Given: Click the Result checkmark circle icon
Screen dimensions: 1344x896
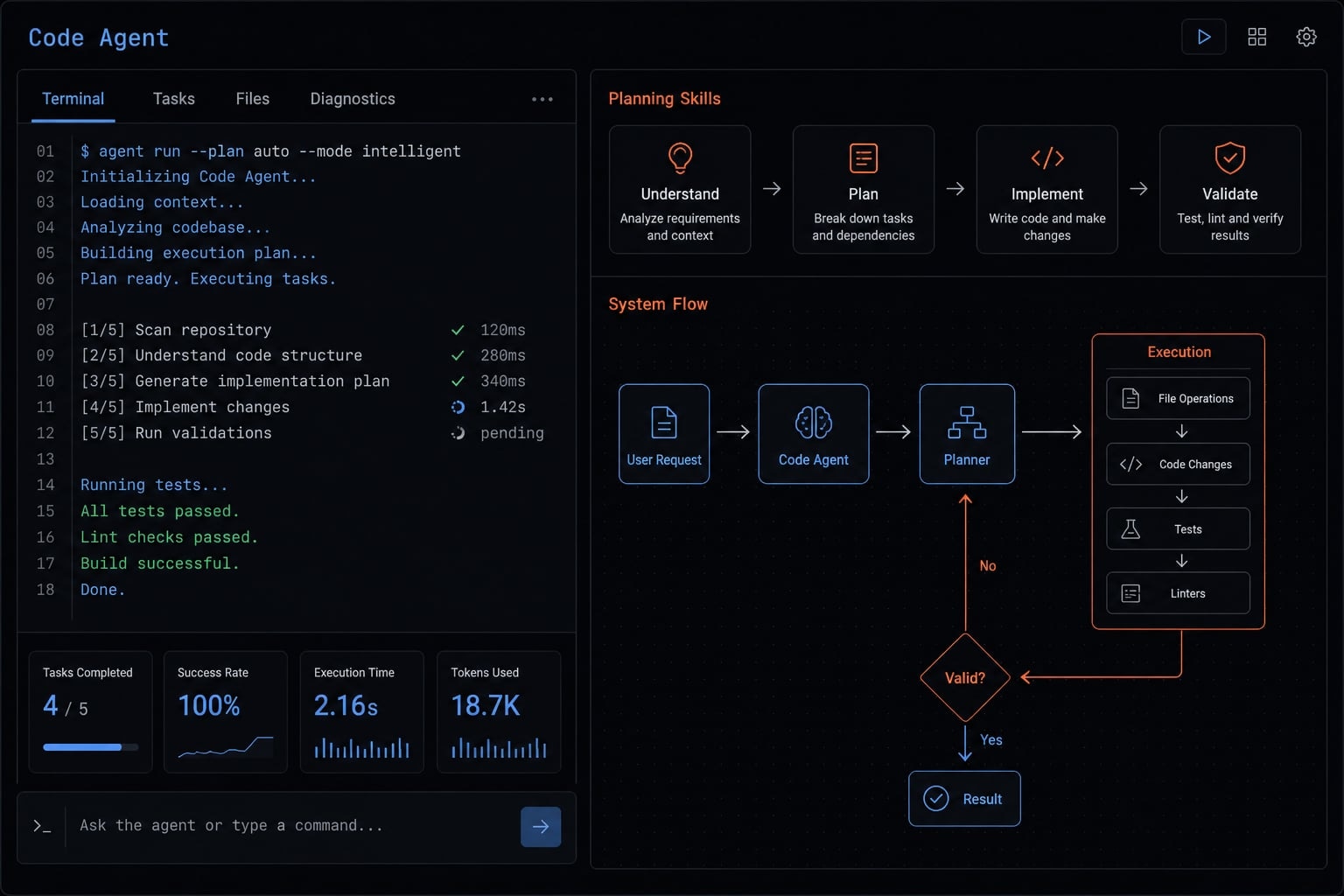Looking at the screenshot, I should point(936,799).
